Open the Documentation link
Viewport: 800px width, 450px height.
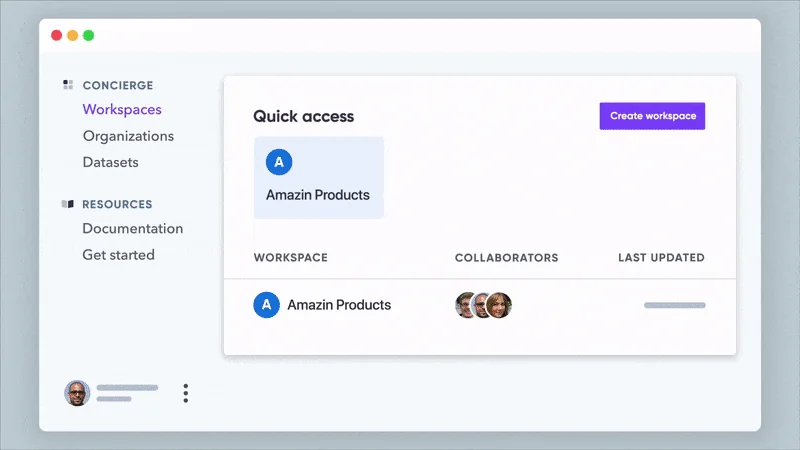[132, 229]
